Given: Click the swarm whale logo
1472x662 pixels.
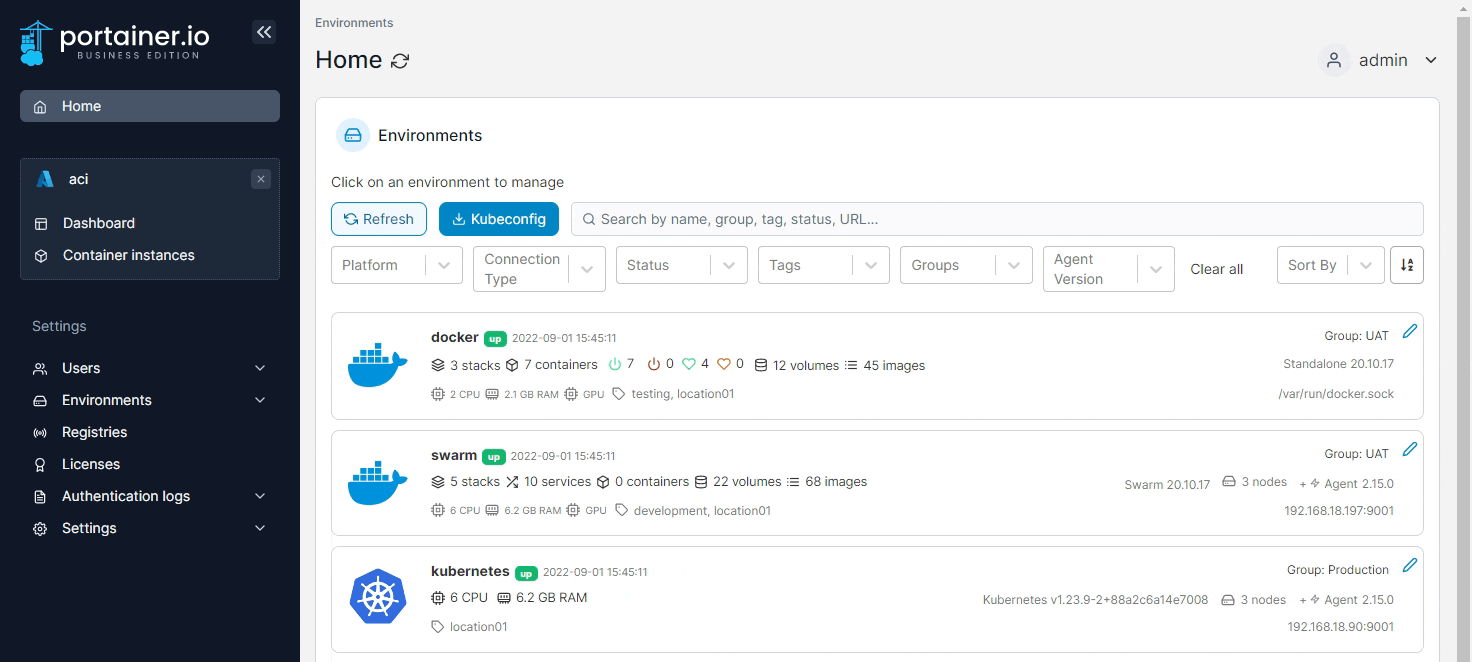Looking at the screenshot, I should coord(377,483).
